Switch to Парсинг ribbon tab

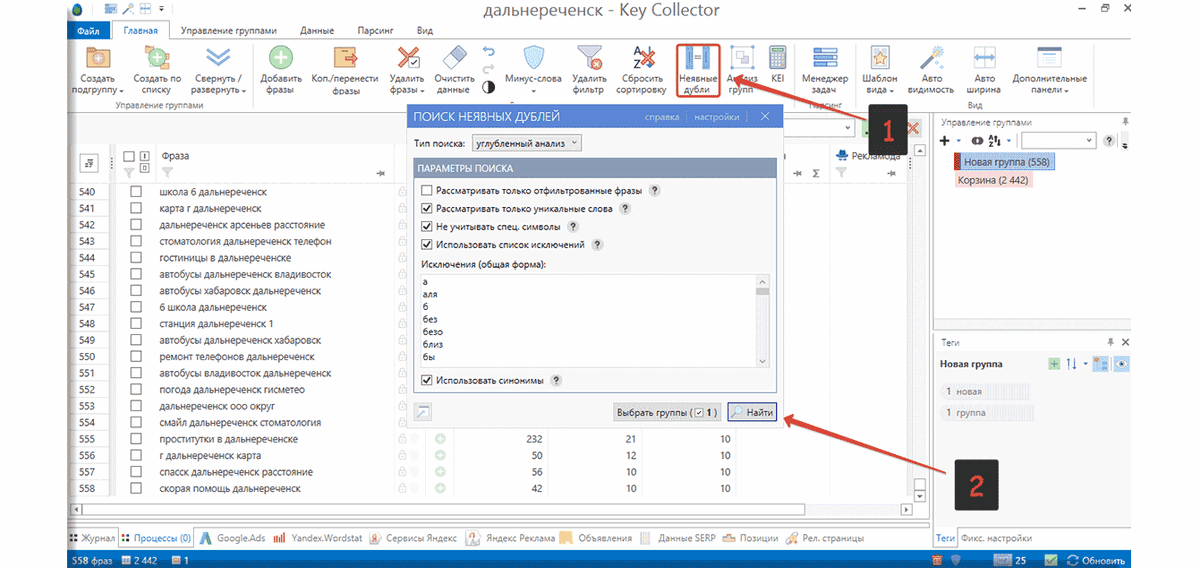pos(375,31)
